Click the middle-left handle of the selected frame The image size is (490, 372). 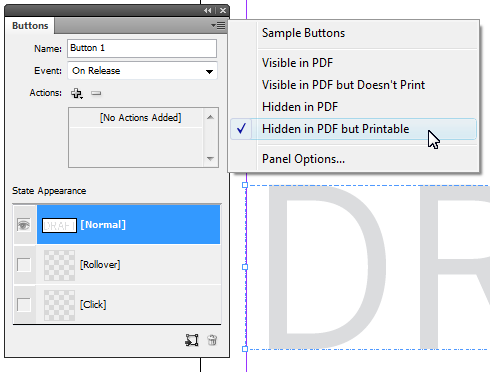[245, 267]
